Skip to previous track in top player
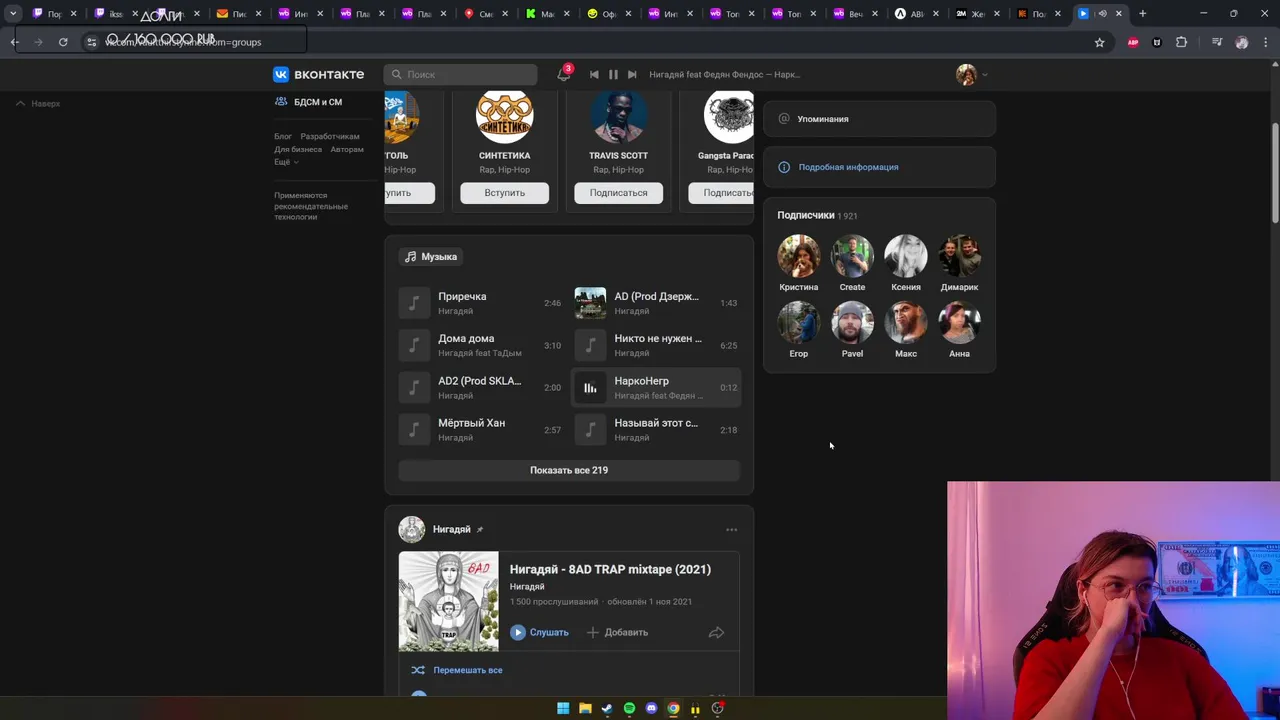1280x720 pixels. click(594, 74)
